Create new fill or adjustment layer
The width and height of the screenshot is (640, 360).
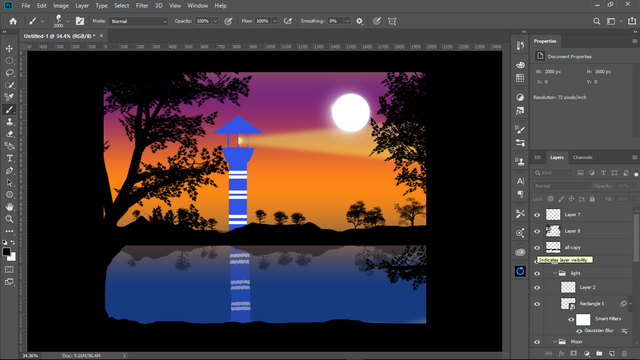(x=587, y=353)
